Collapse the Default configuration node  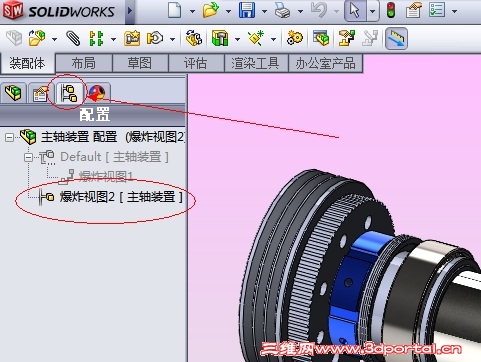(29, 157)
